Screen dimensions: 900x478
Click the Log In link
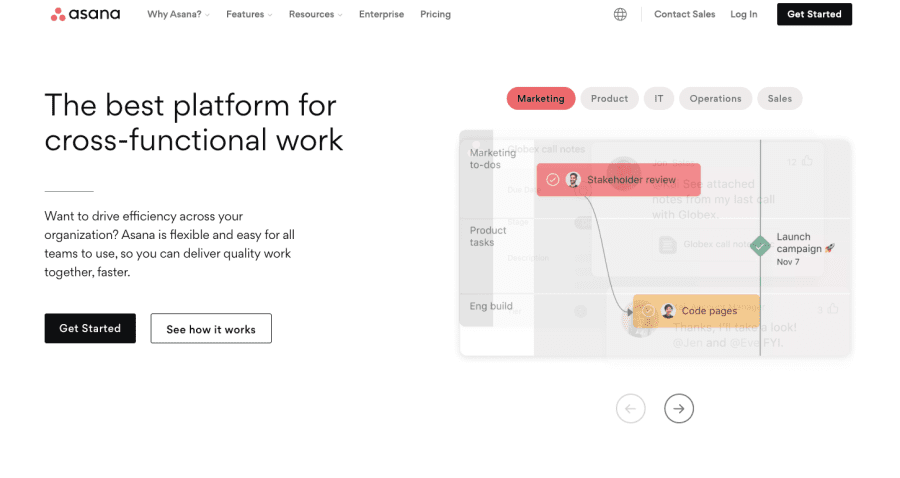(744, 14)
